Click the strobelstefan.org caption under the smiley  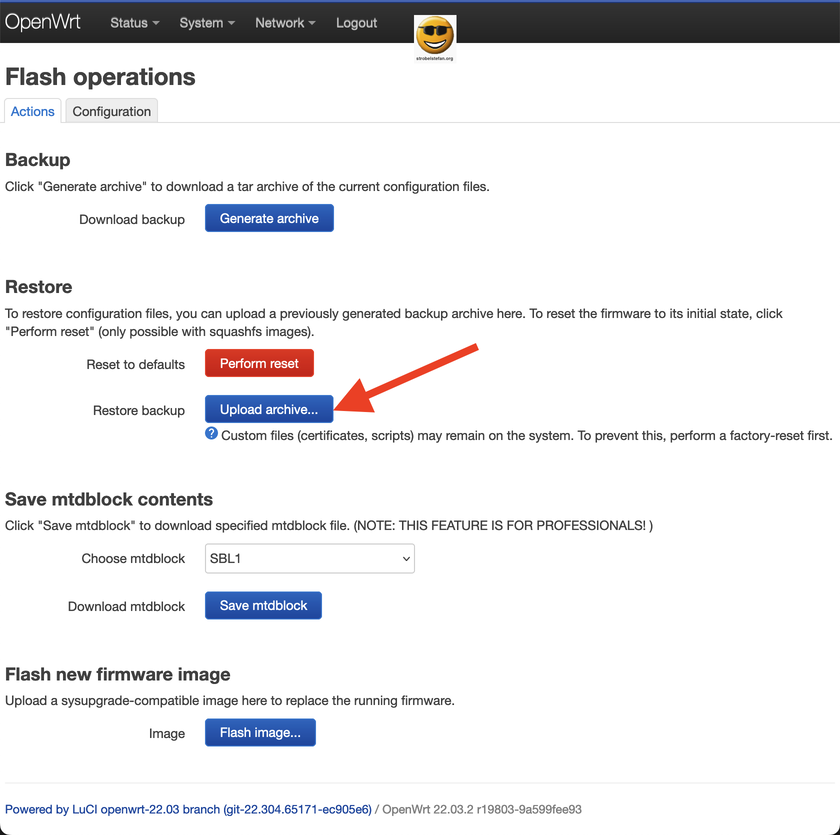(435, 58)
